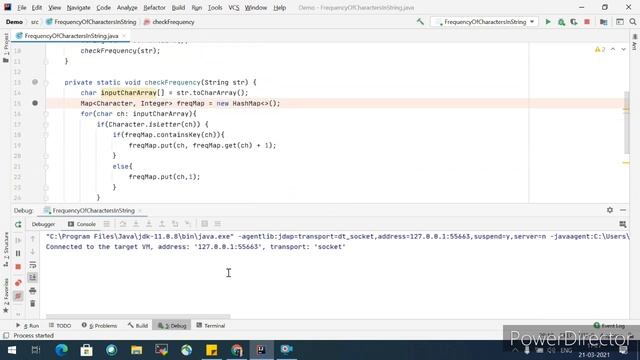
Task: Collapse the if containsKey block fold on line 18
Action: [46, 135]
